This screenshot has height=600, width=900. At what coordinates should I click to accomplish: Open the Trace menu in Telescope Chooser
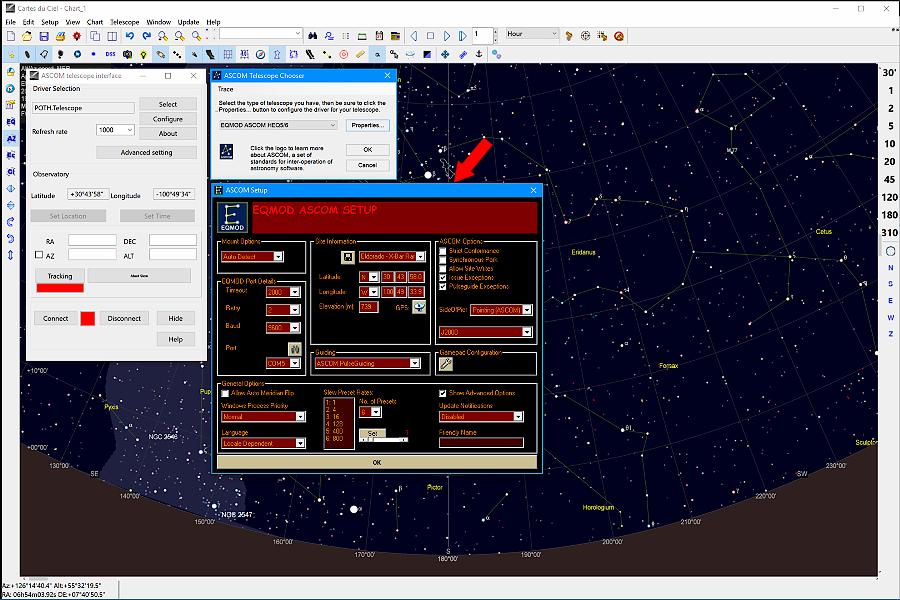tap(226, 89)
